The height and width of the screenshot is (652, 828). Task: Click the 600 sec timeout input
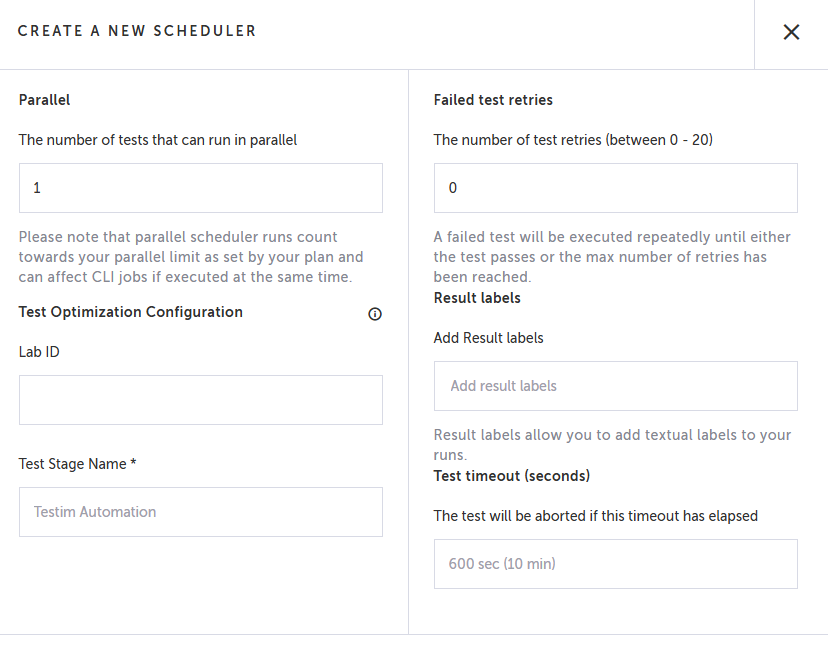(x=615, y=564)
